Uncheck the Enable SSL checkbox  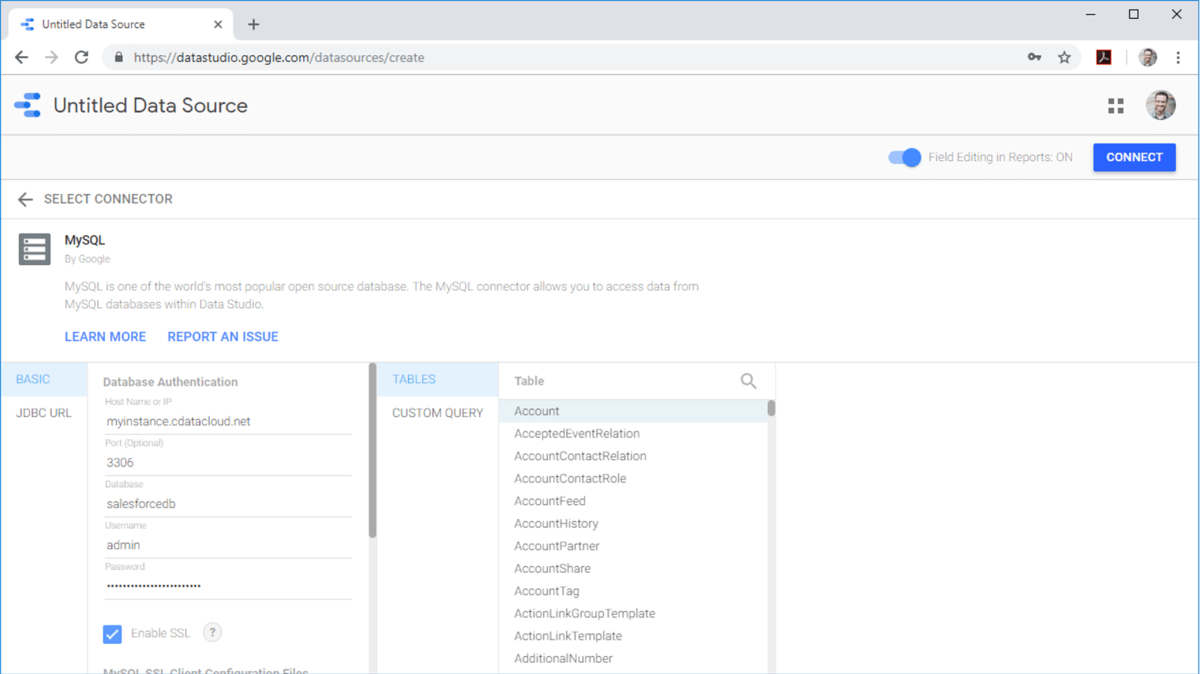click(112, 634)
